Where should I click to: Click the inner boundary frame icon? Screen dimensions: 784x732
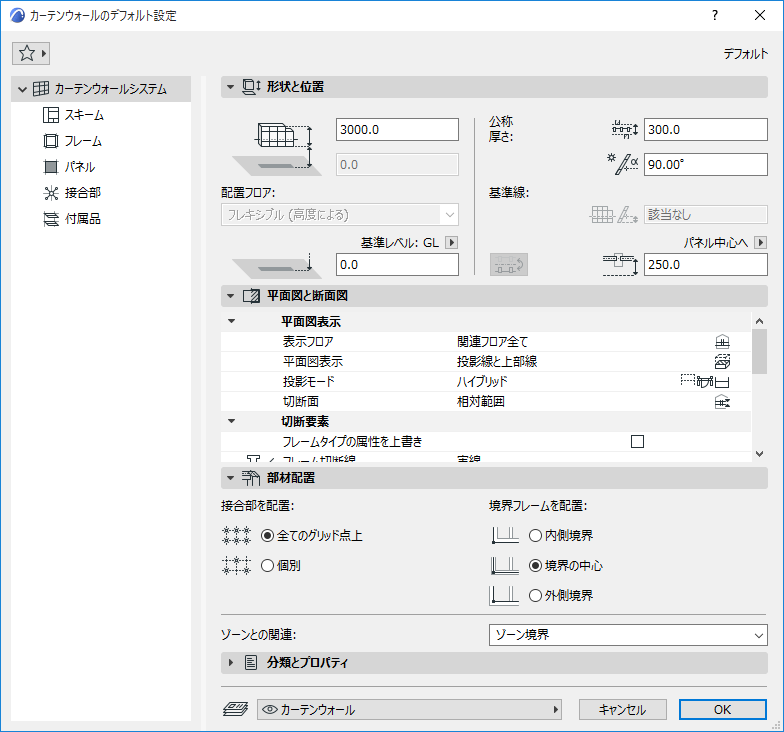click(x=505, y=536)
